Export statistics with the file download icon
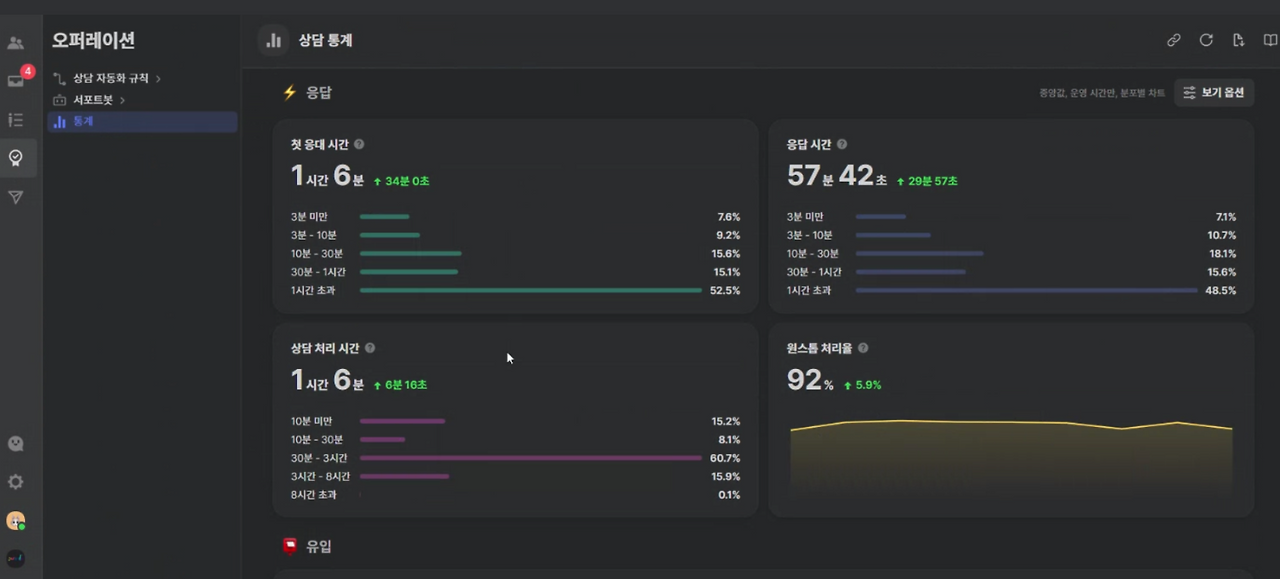1280x579 pixels. click(x=1238, y=40)
